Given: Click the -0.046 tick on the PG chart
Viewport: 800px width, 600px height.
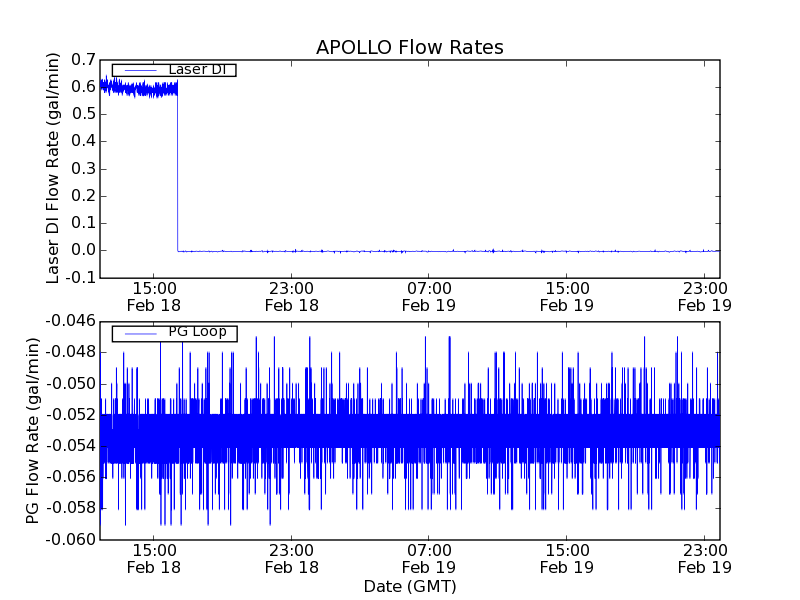Looking at the screenshot, I should 70,321.
